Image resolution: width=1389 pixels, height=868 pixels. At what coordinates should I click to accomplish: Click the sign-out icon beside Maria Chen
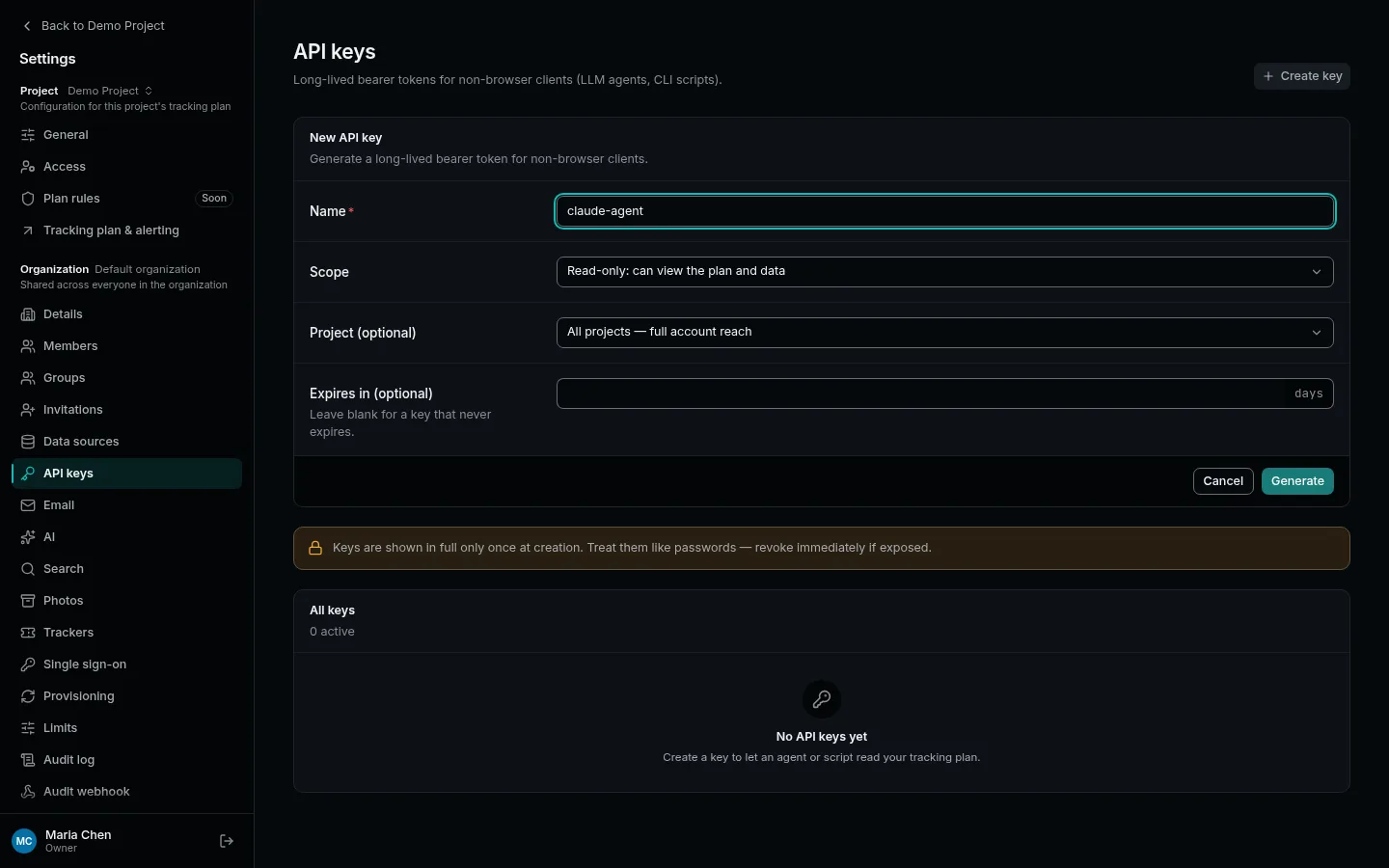pos(227,841)
